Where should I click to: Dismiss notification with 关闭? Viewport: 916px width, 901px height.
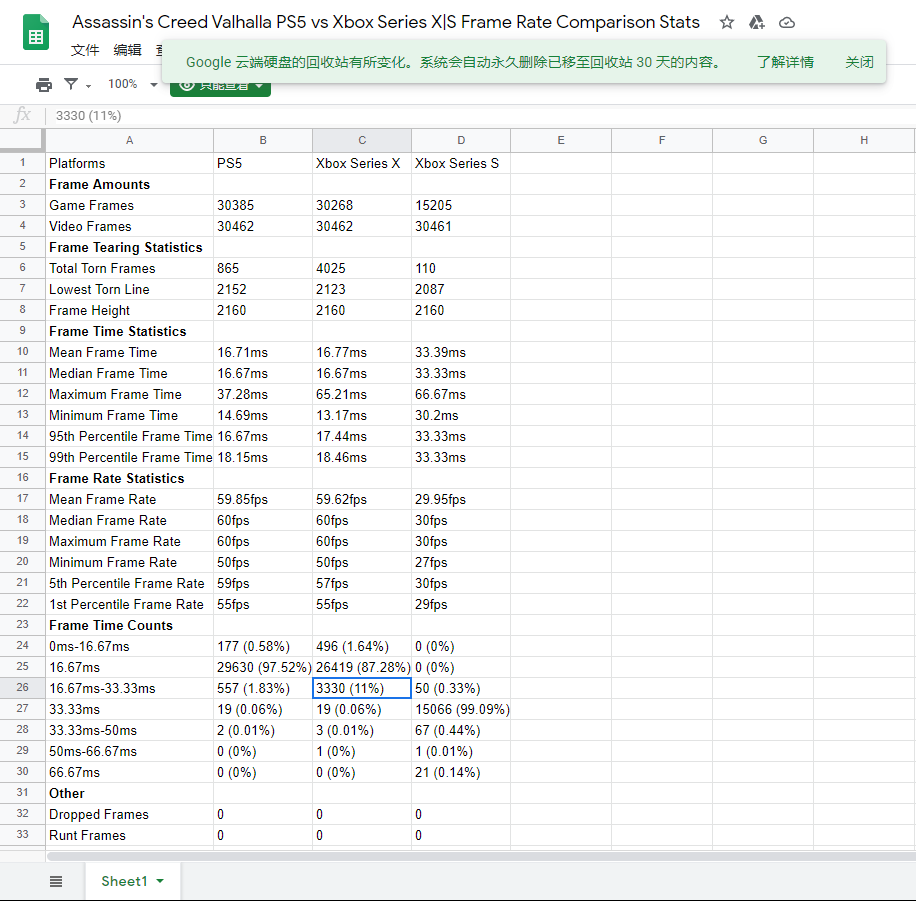tap(859, 62)
